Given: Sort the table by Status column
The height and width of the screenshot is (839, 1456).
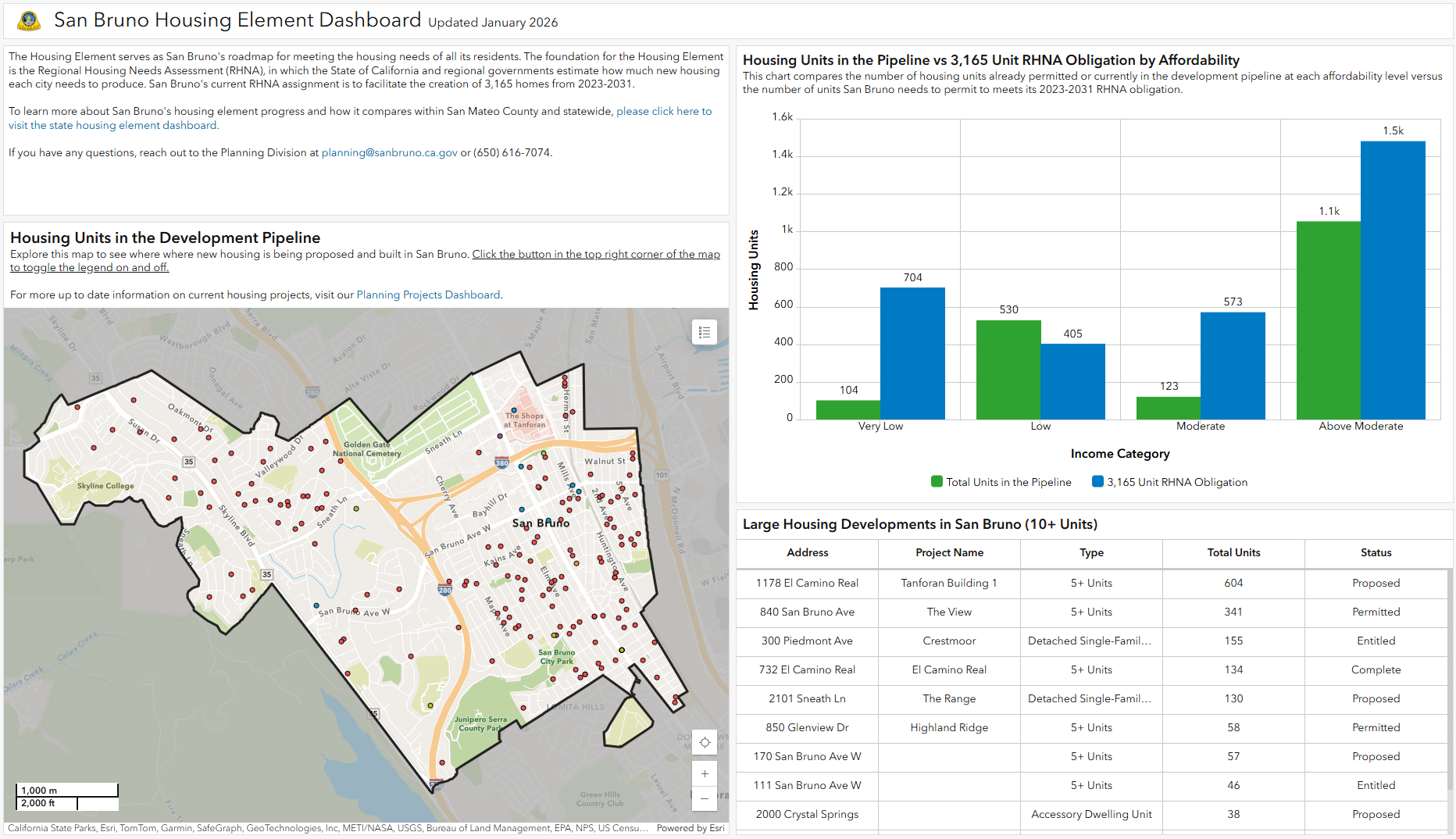Looking at the screenshot, I should click(x=1376, y=553).
